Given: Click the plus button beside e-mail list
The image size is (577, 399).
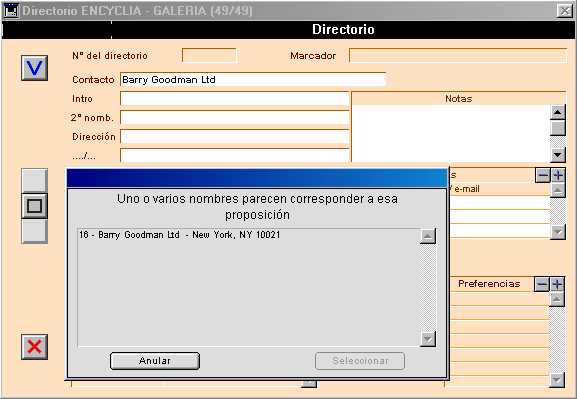Looking at the screenshot, I should 558,175.
